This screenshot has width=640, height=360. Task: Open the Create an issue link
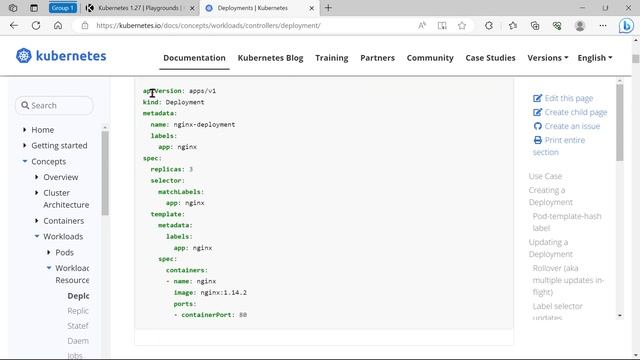[572, 126]
